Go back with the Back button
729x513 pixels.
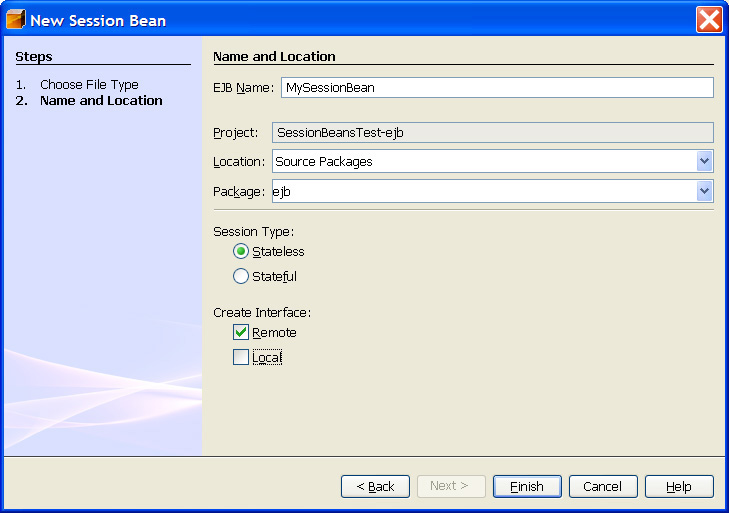[x=375, y=486]
